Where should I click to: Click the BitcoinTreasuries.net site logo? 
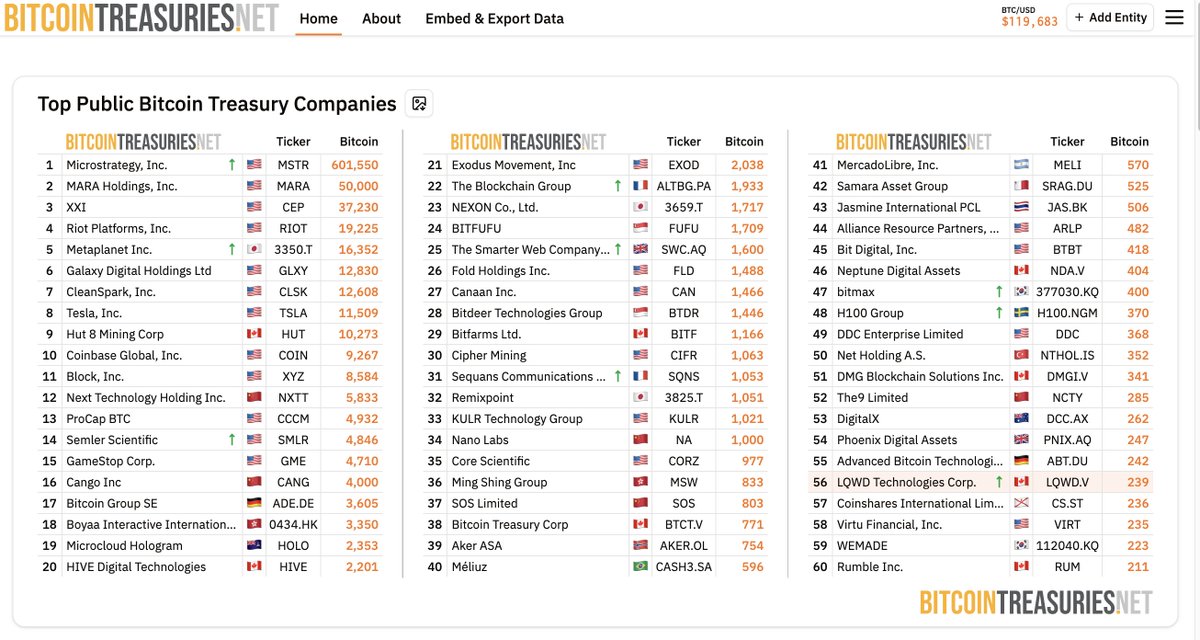coord(140,17)
